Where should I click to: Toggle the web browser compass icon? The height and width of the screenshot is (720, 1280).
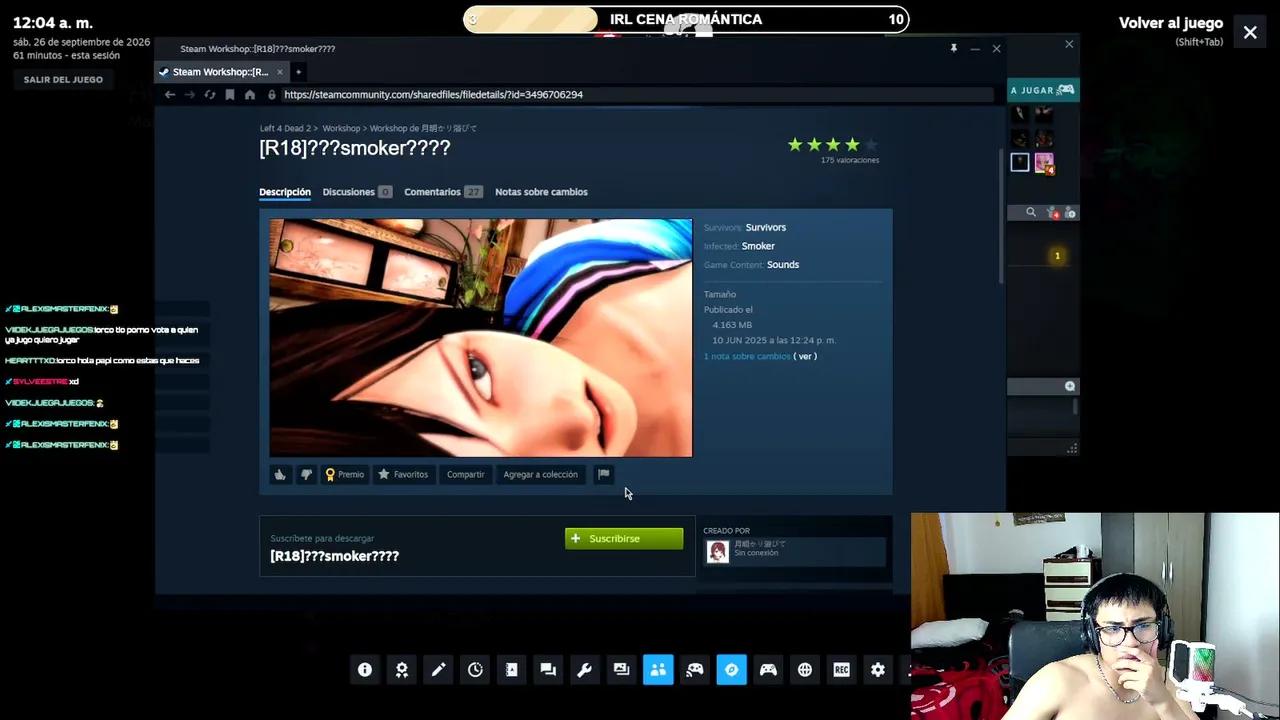click(x=732, y=670)
